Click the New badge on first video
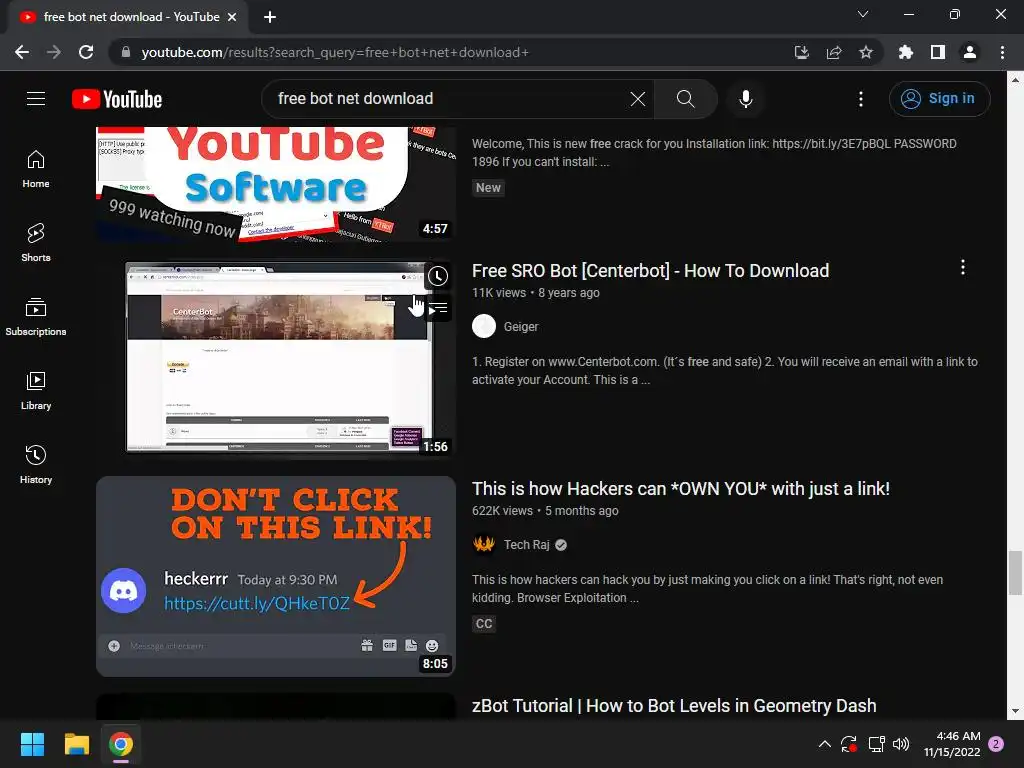Screen dimensions: 1024x768 488,187
